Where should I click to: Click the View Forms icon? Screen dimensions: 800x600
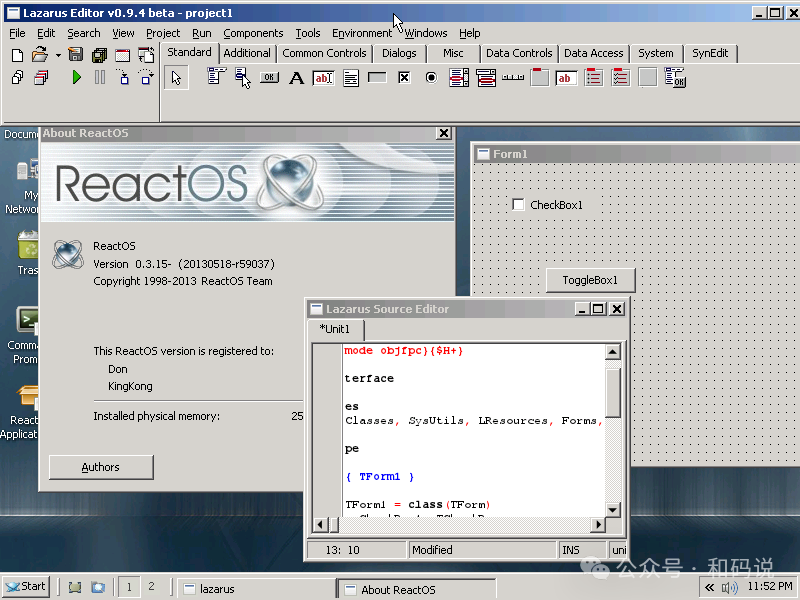pyautogui.click(x=41, y=78)
